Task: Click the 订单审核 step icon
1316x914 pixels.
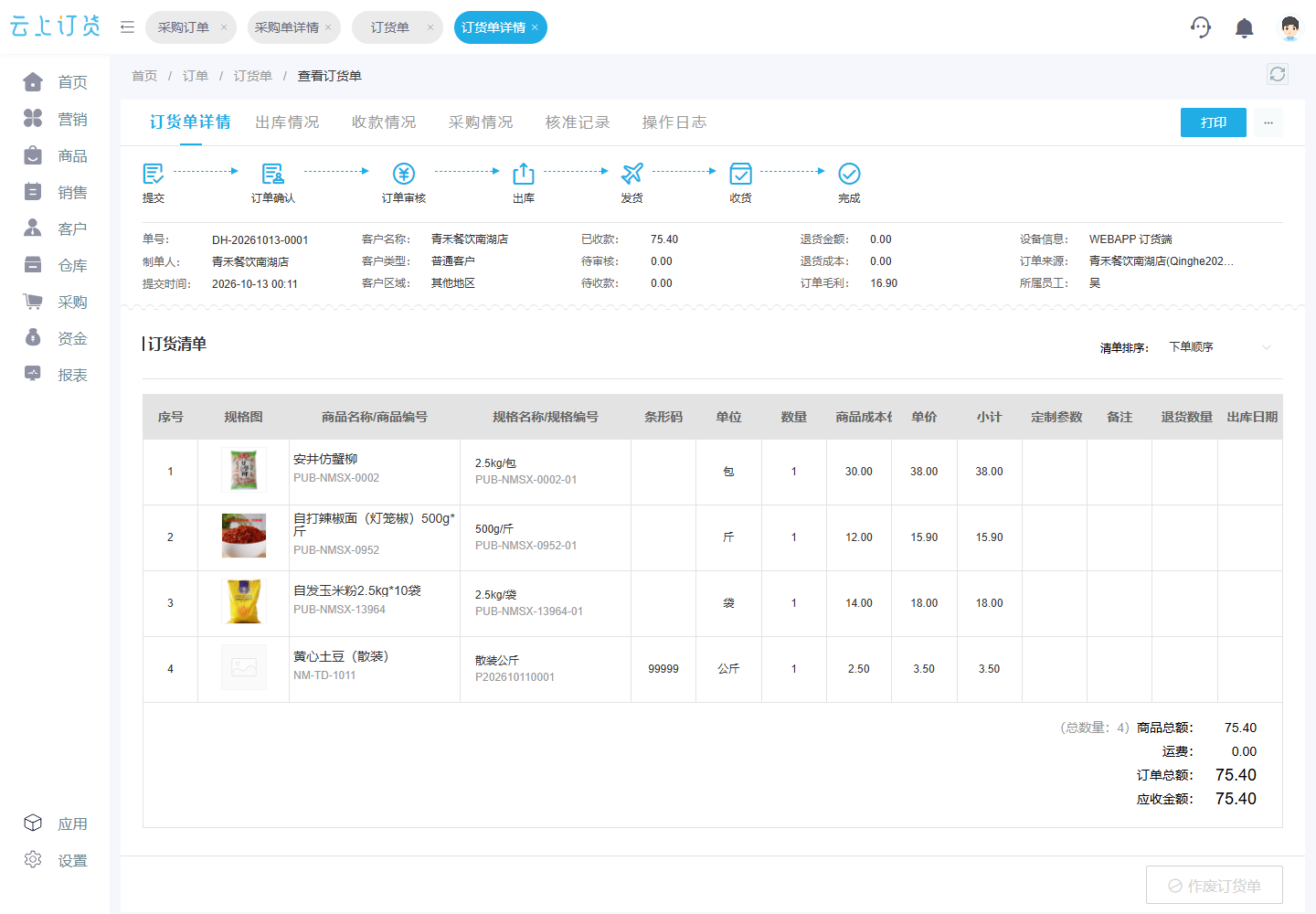Action: (x=404, y=174)
